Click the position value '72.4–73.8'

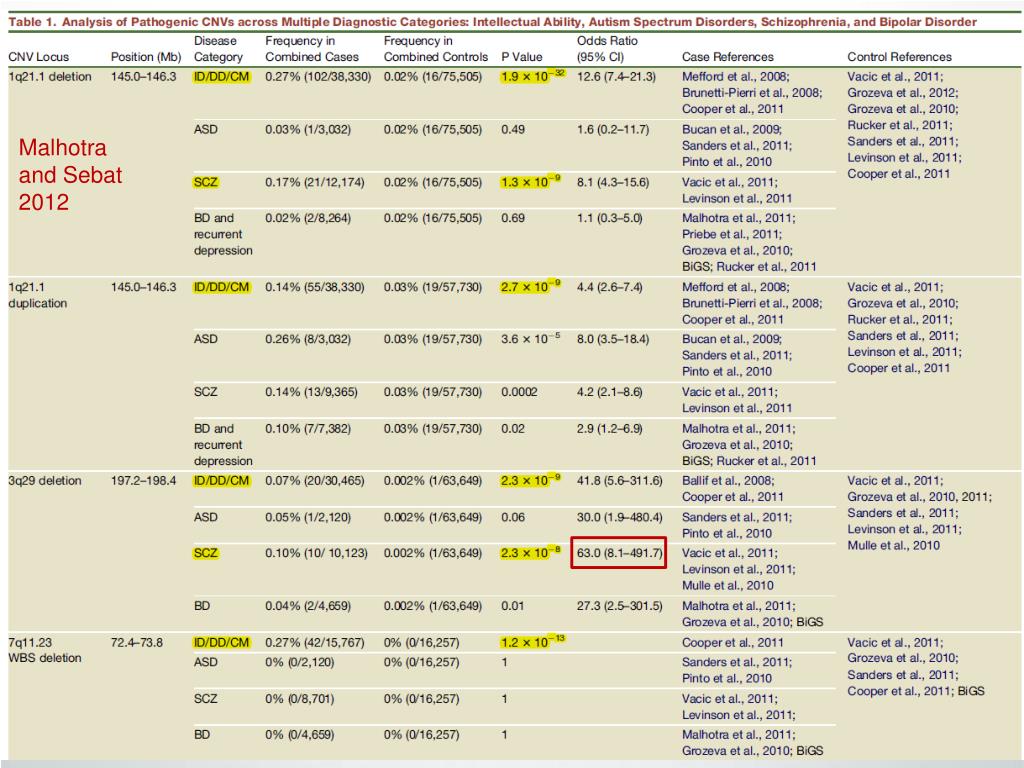(136, 643)
